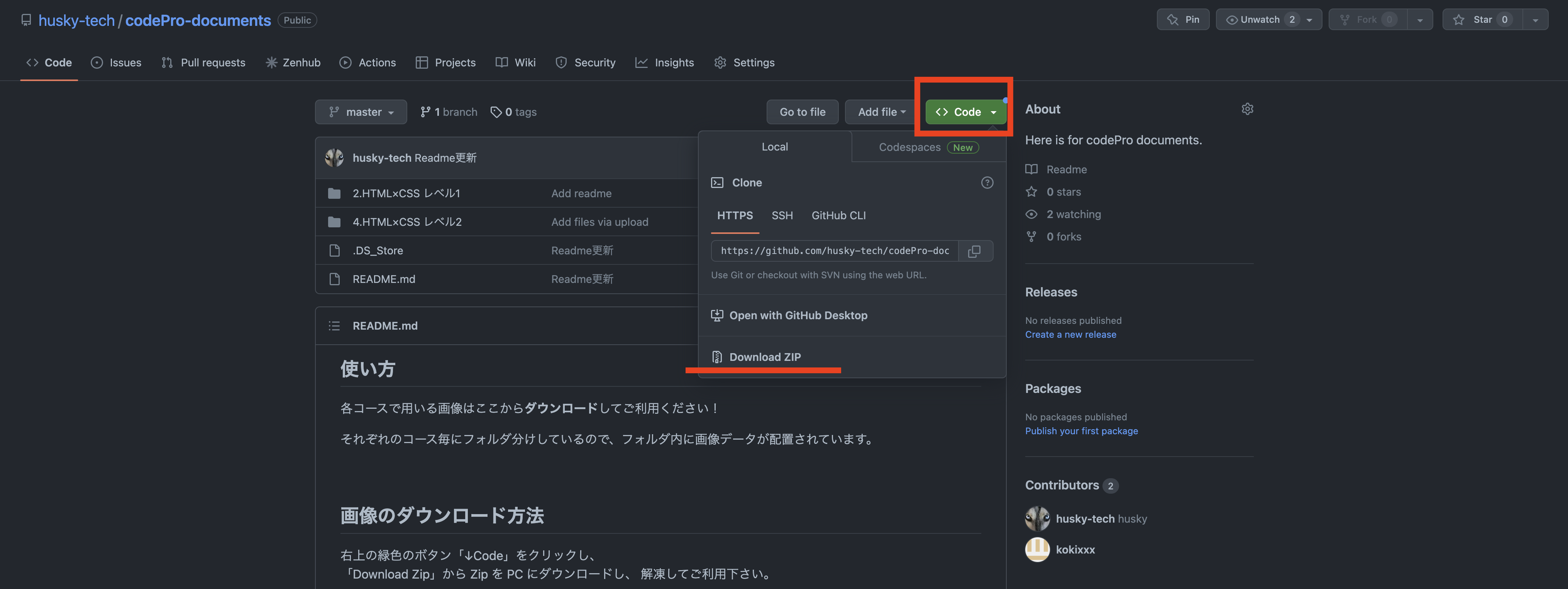Star the repository
This screenshot has height=589, width=1568.
(x=1483, y=19)
